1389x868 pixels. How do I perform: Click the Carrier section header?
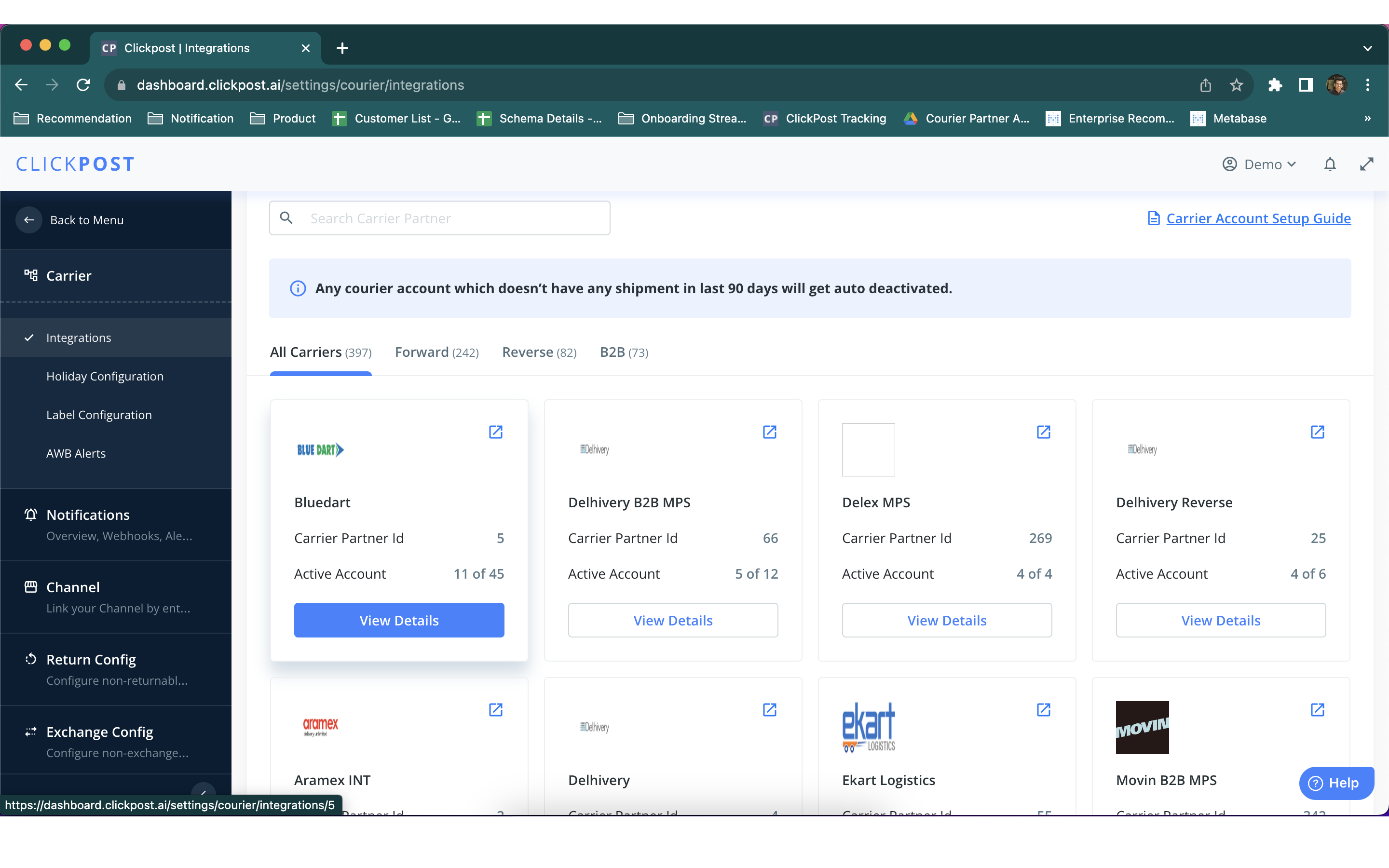pos(116,275)
